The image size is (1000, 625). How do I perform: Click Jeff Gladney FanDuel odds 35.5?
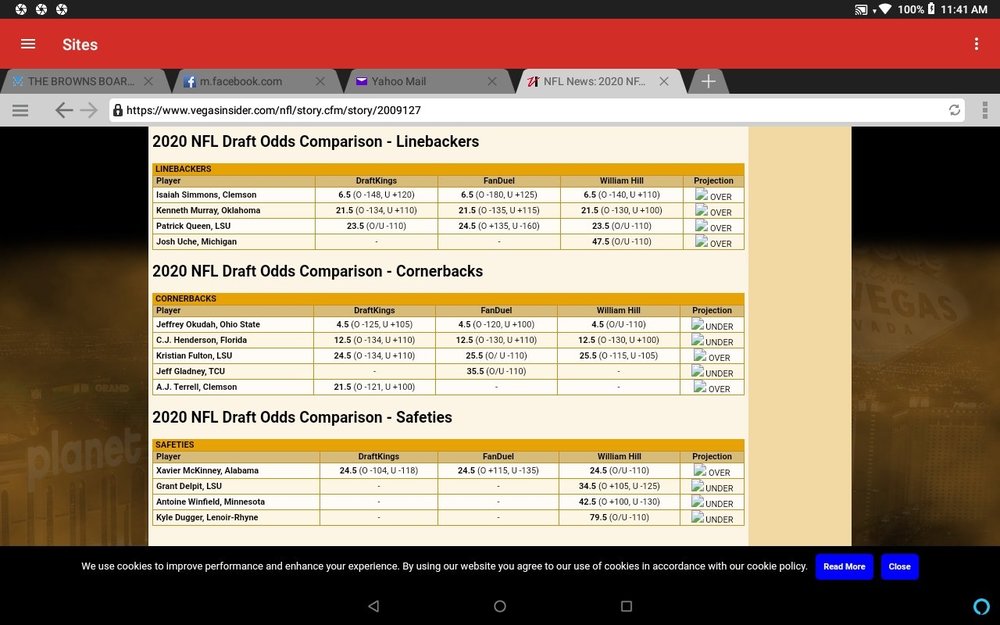coord(496,371)
